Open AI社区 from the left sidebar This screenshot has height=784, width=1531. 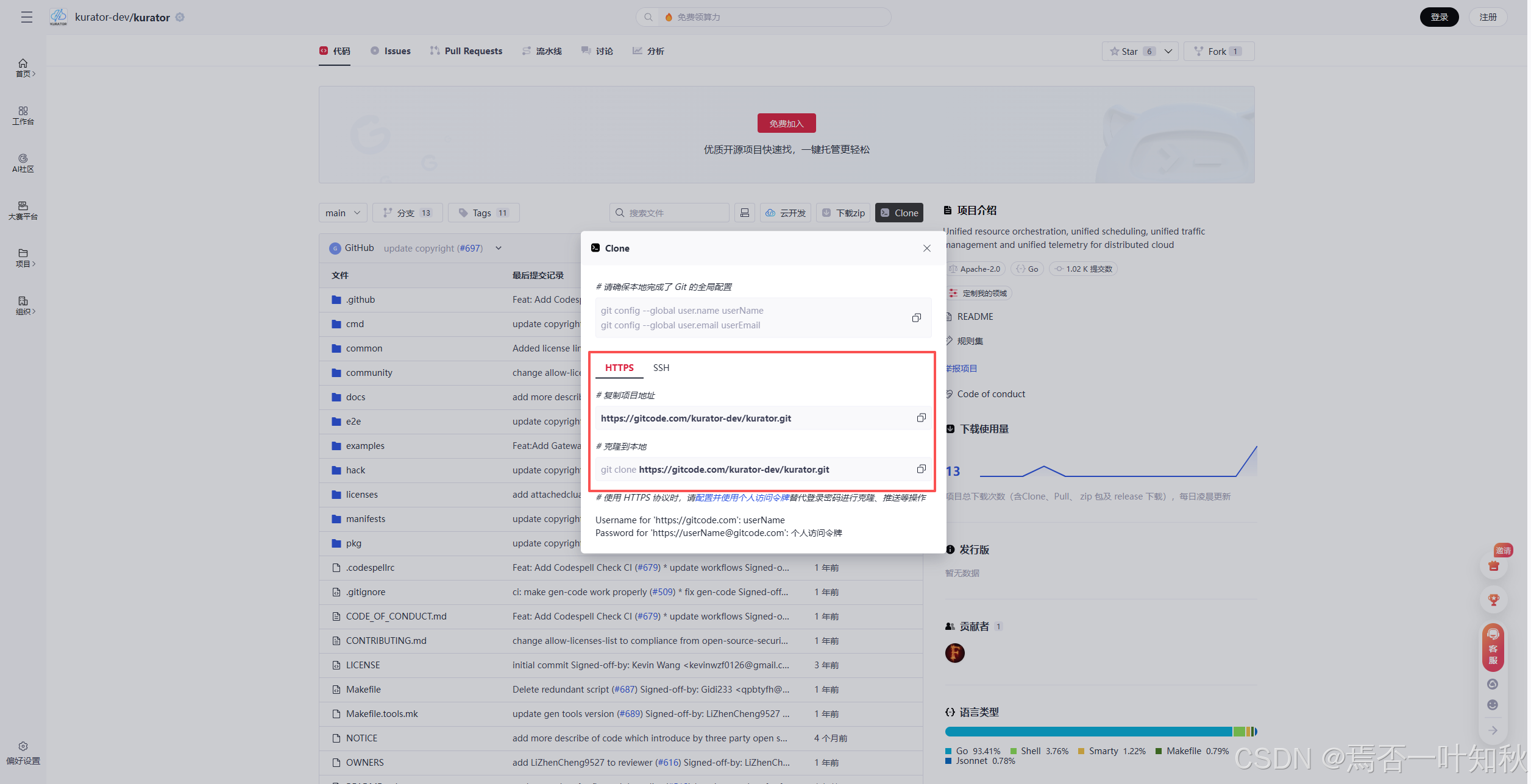pyautogui.click(x=23, y=163)
